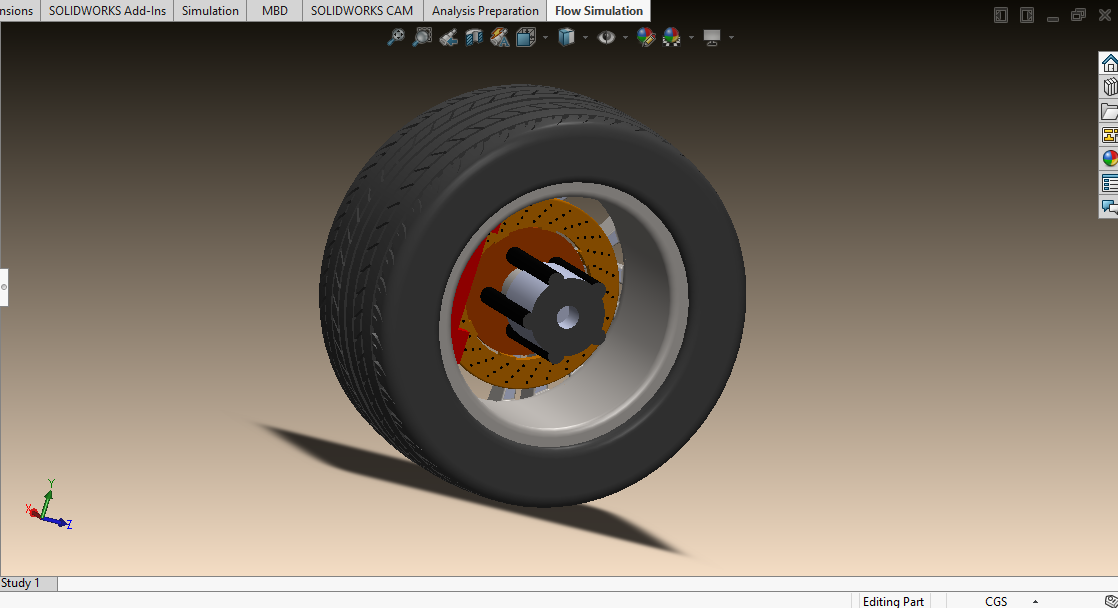Switch to the Simulation tab
1118x608 pixels.
point(210,11)
